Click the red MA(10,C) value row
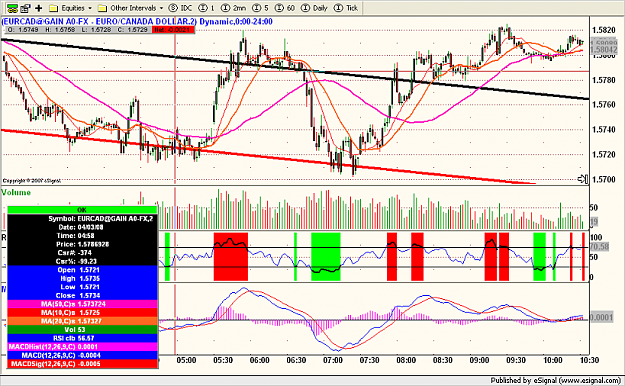 pos(82,313)
